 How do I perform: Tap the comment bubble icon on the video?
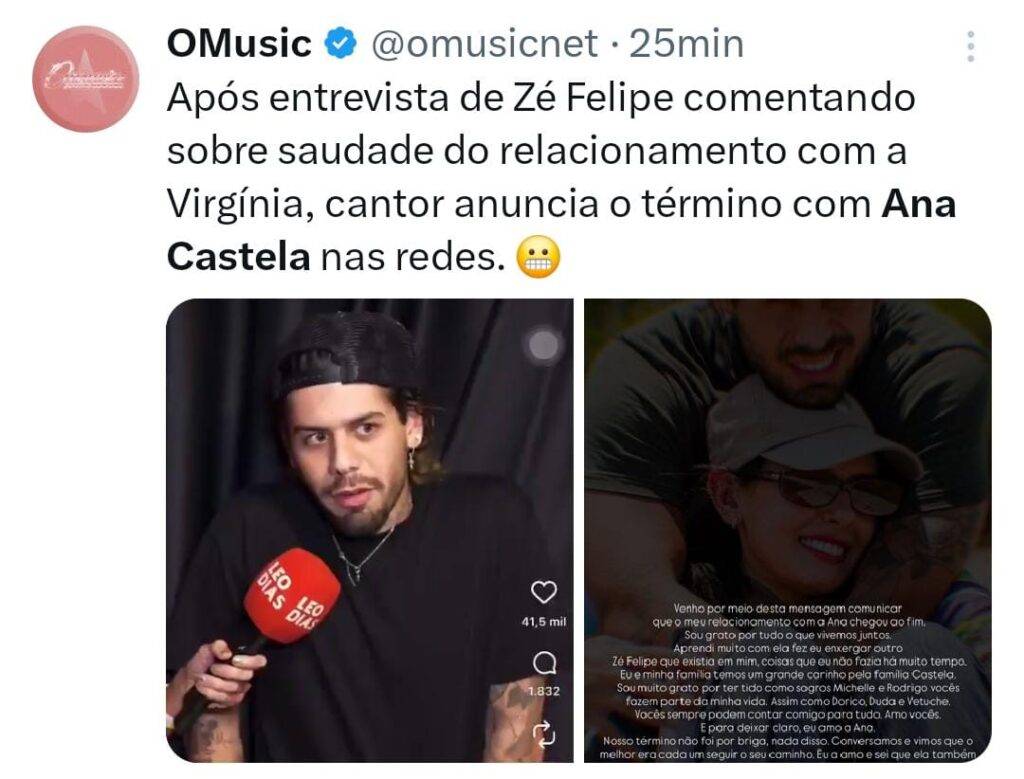coord(543,664)
